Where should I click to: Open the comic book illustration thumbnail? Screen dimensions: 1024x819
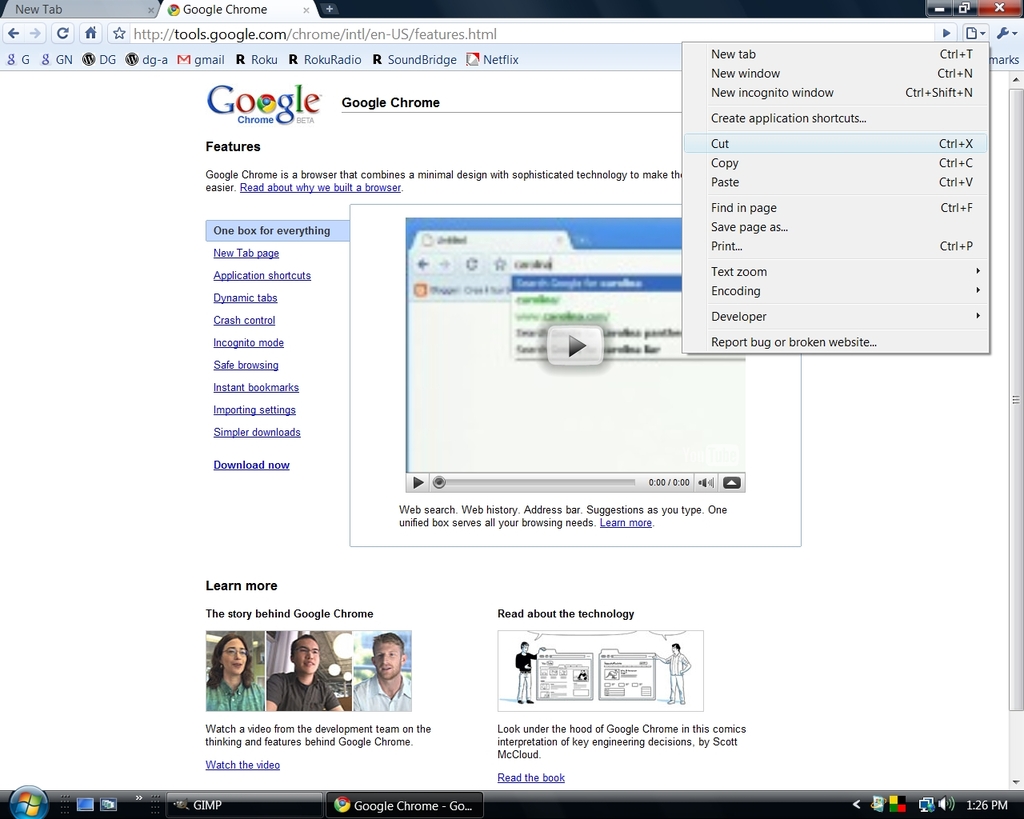[x=600, y=671]
